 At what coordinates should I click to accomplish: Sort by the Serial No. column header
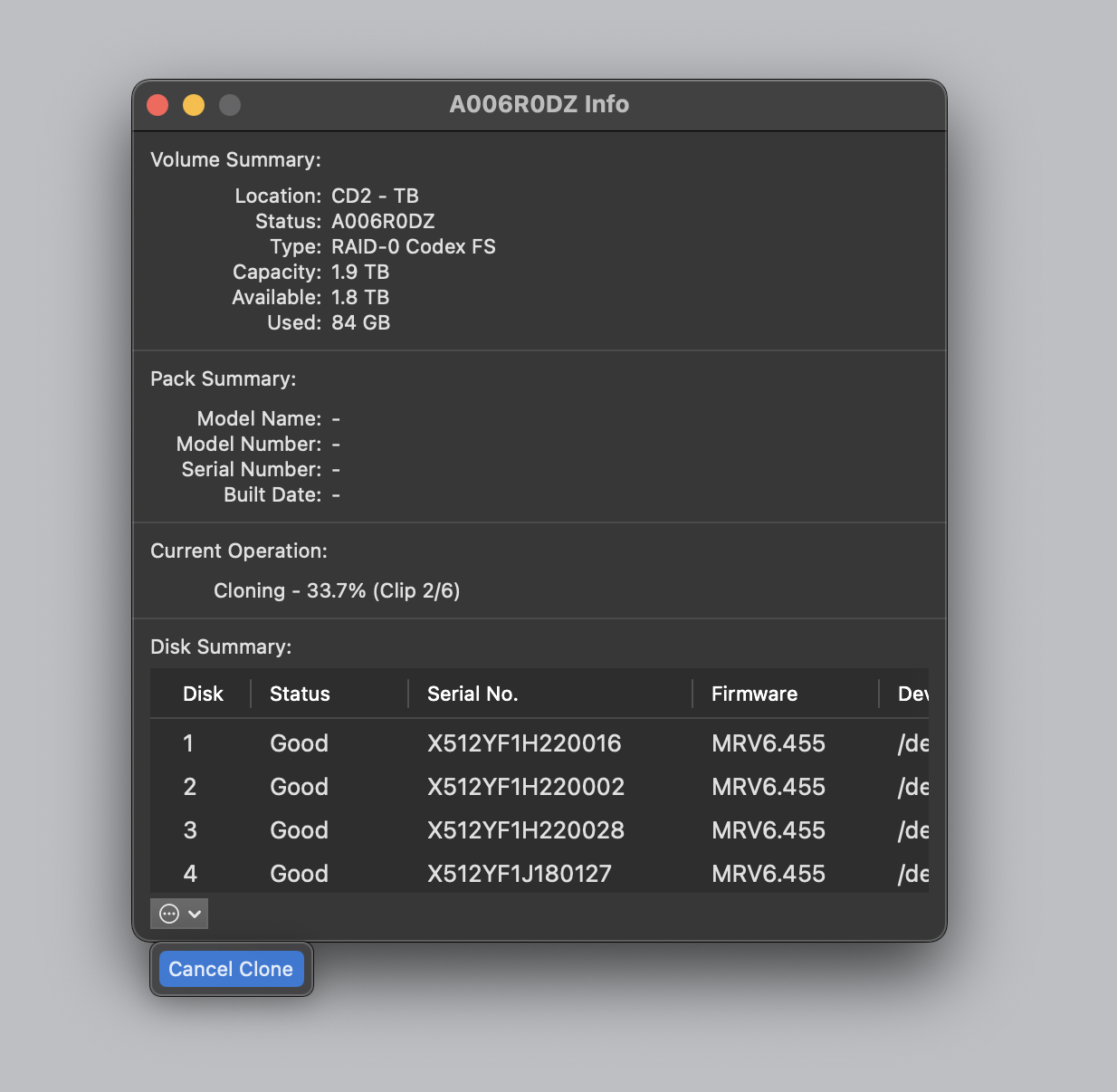[x=473, y=694]
